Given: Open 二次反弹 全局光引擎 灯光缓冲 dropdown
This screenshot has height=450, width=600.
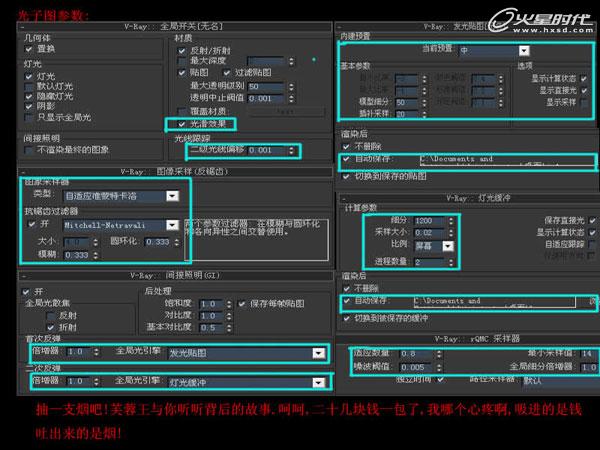Looking at the screenshot, I should point(318,382).
